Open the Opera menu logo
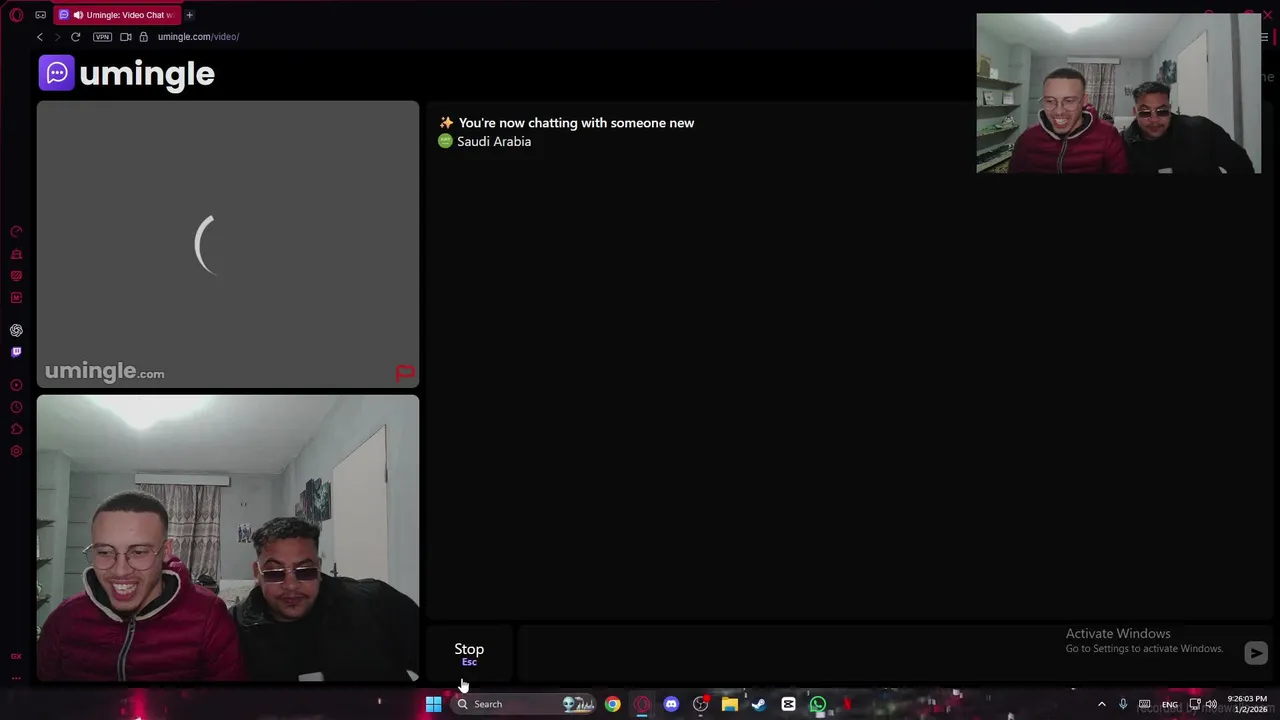 (x=16, y=15)
